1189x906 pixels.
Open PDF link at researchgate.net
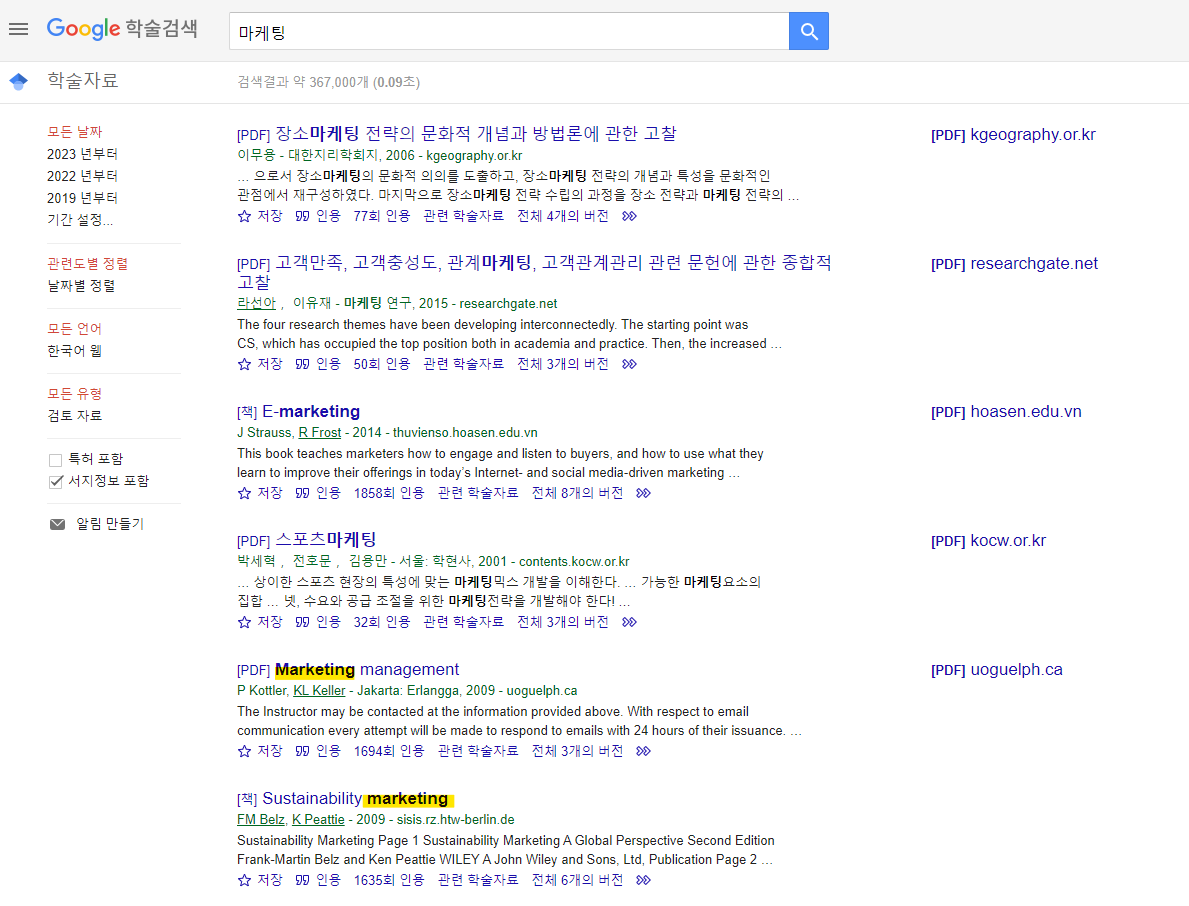tap(1014, 264)
